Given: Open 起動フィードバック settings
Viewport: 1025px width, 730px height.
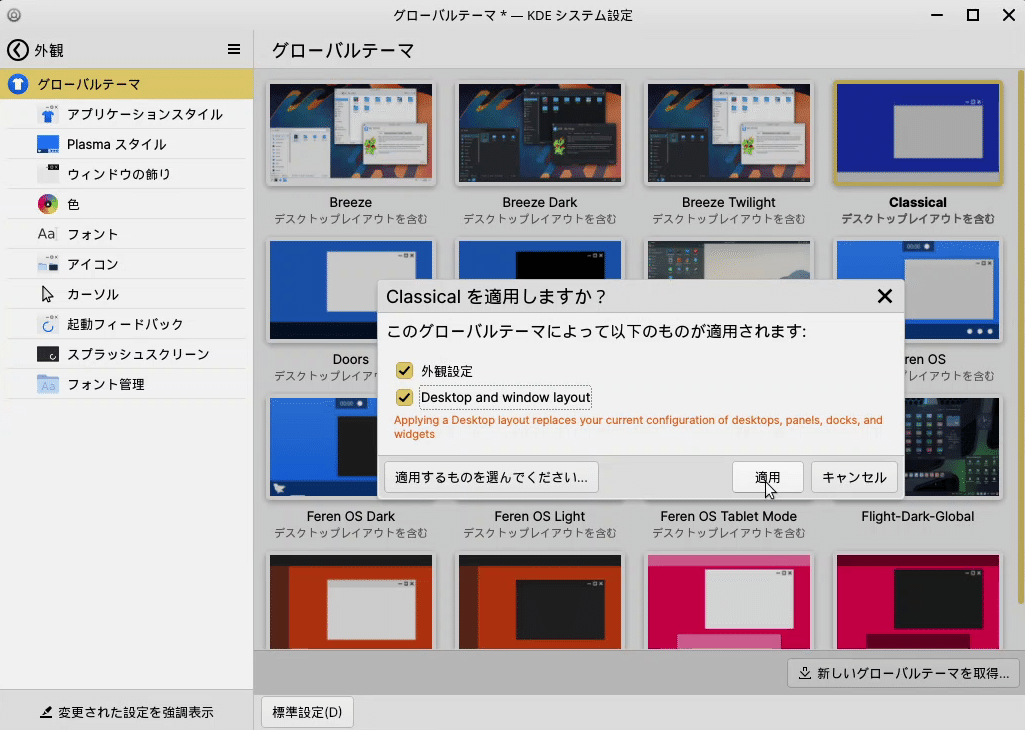Looking at the screenshot, I should click(x=127, y=324).
